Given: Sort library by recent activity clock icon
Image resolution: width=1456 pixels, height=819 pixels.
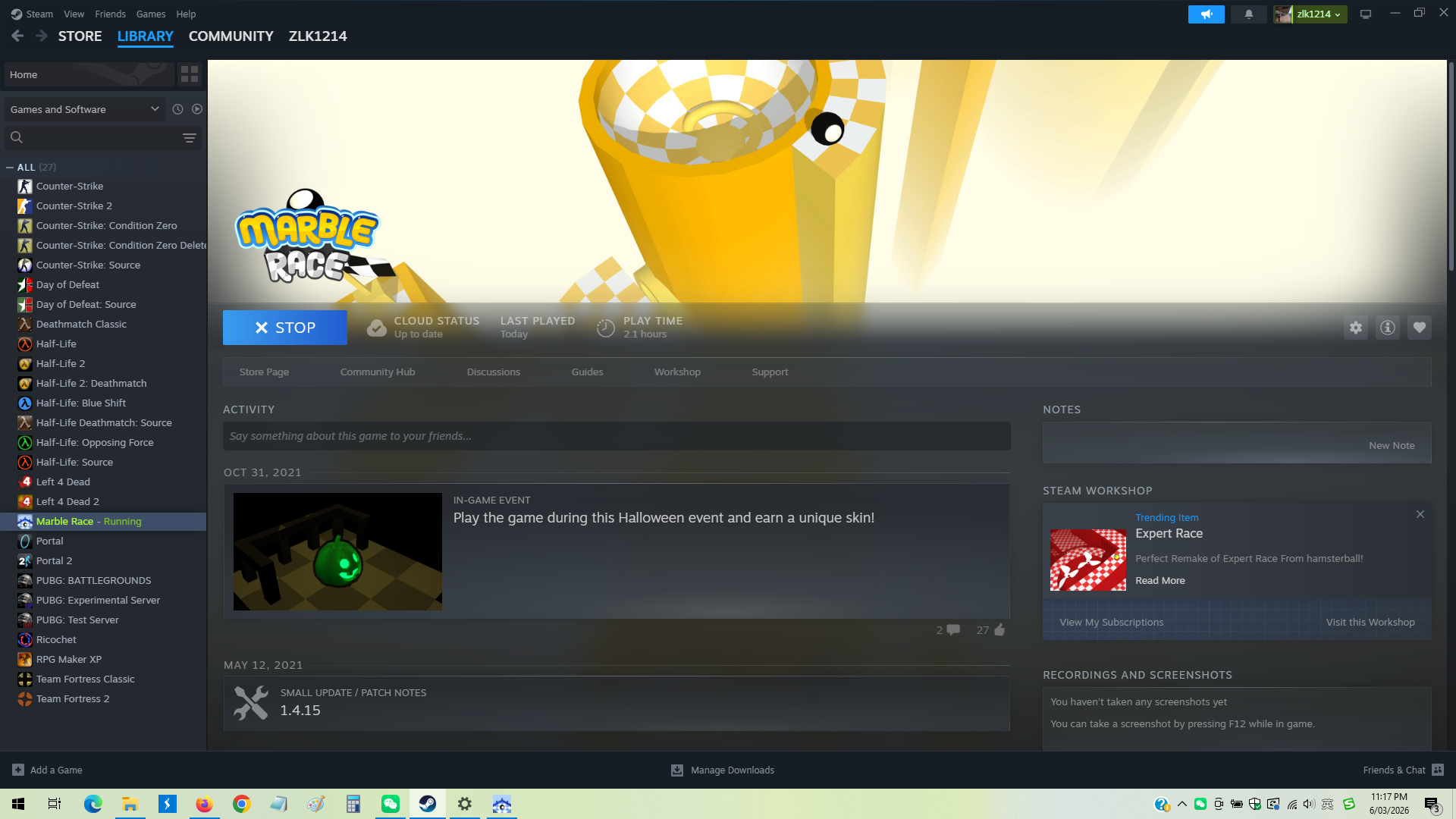Looking at the screenshot, I should pos(177,109).
